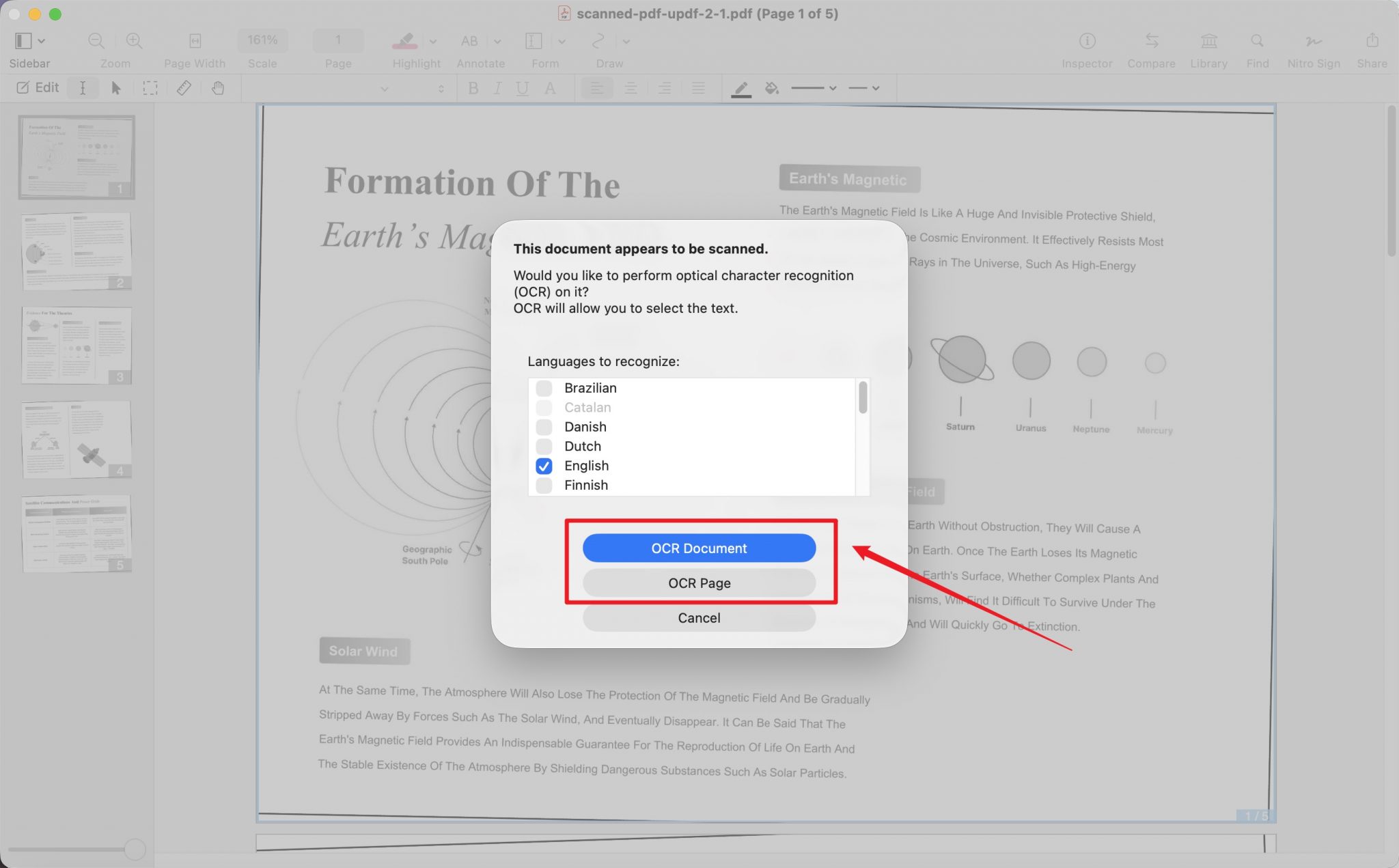
Task: Expand the Sidebar options chevron
Action: click(42, 41)
